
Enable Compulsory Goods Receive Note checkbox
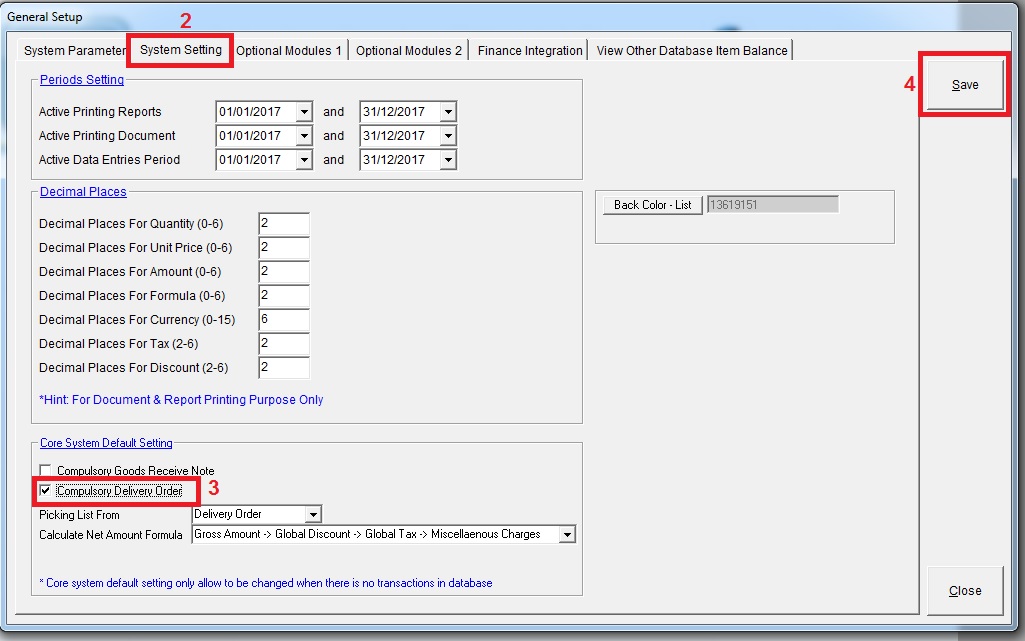click(x=45, y=471)
